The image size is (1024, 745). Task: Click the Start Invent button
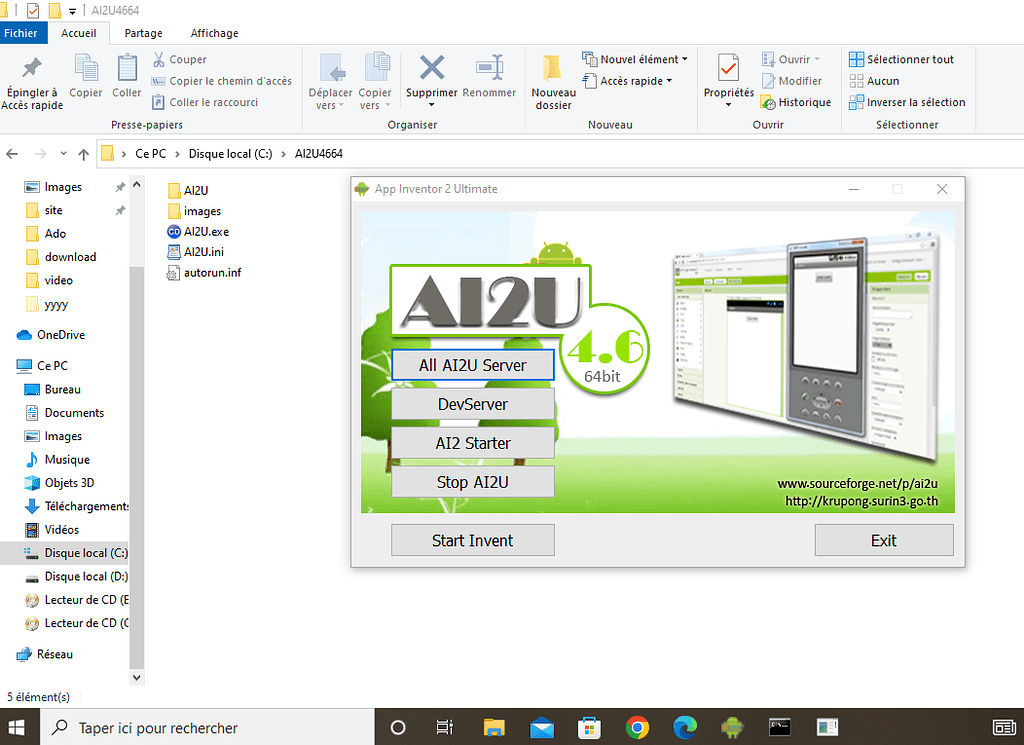click(x=472, y=540)
